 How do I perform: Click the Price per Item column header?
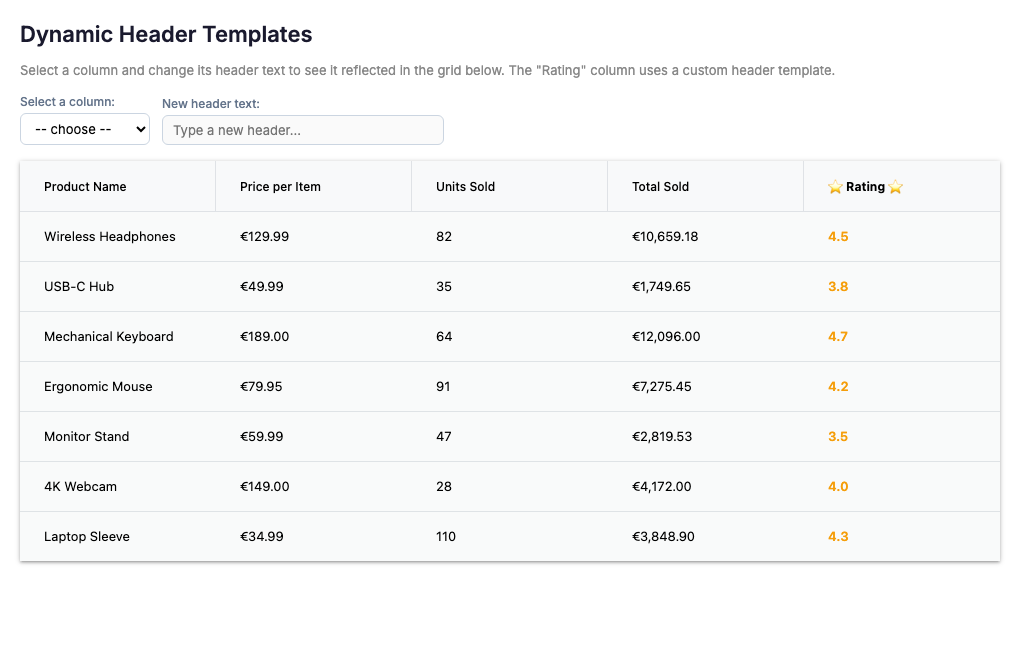click(x=280, y=187)
